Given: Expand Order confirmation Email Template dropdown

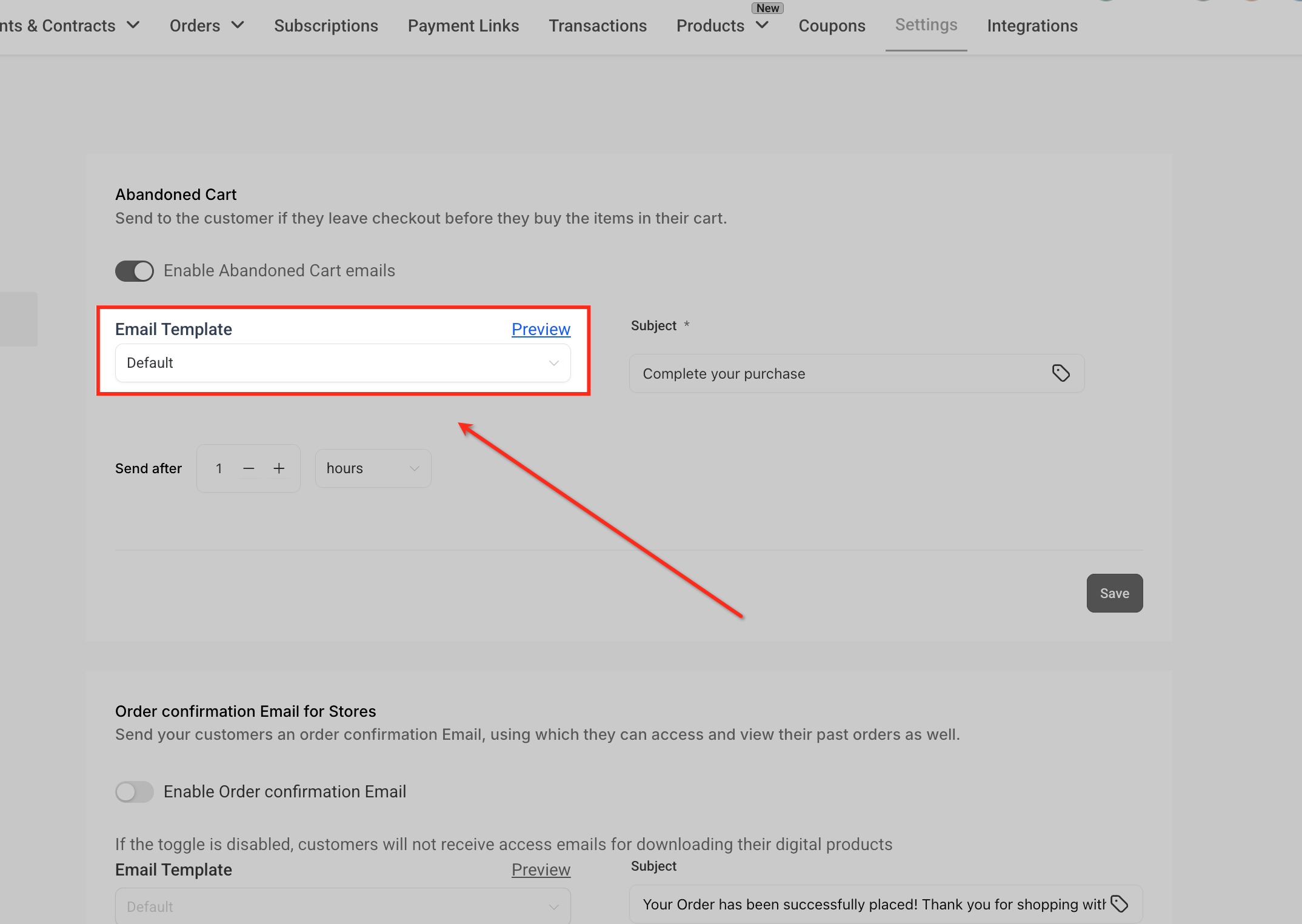Looking at the screenshot, I should tap(342, 906).
